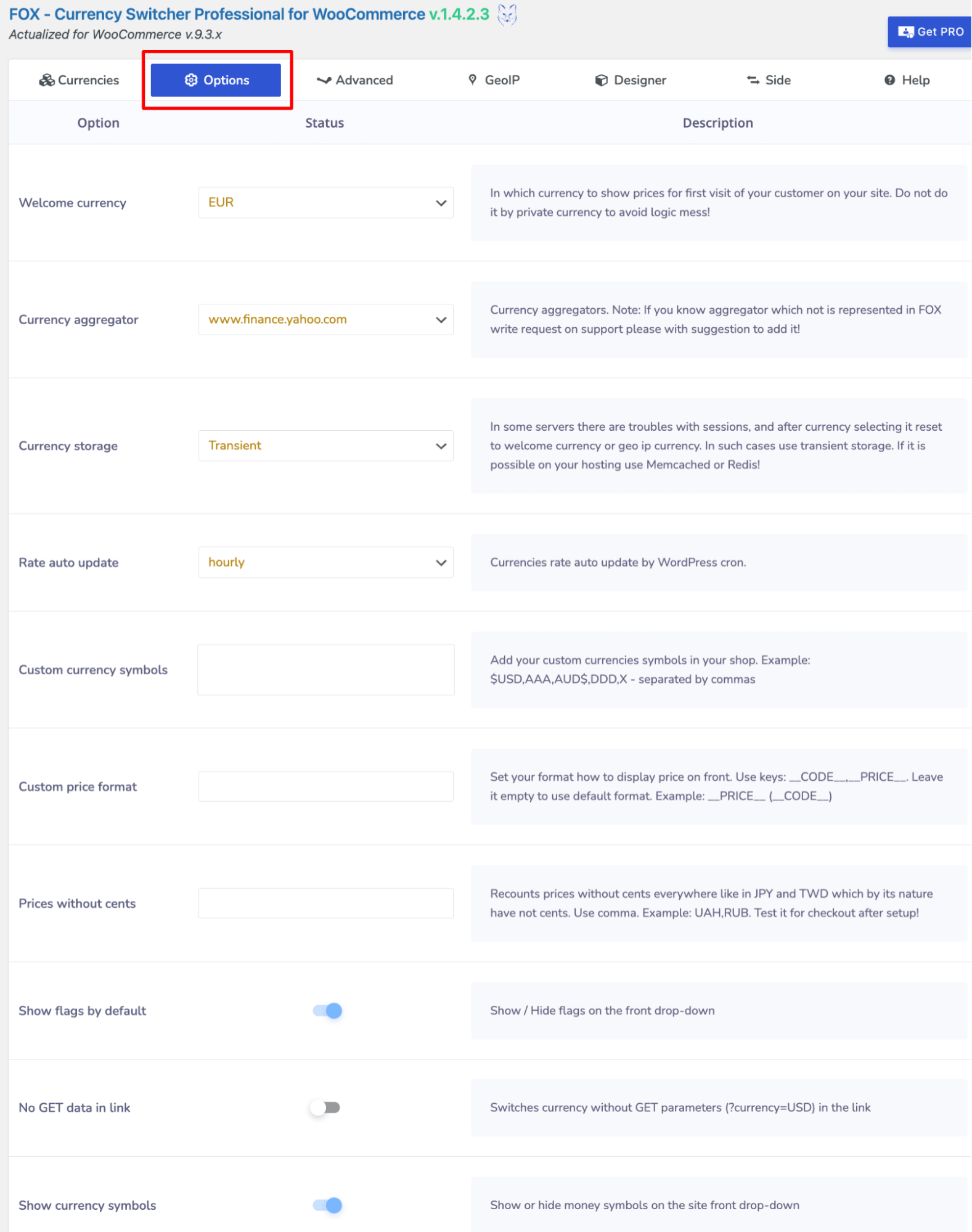Click the Side tab arrows icon
The width and height of the screenshot is (972, 1232).
click(x=753, y=80)
